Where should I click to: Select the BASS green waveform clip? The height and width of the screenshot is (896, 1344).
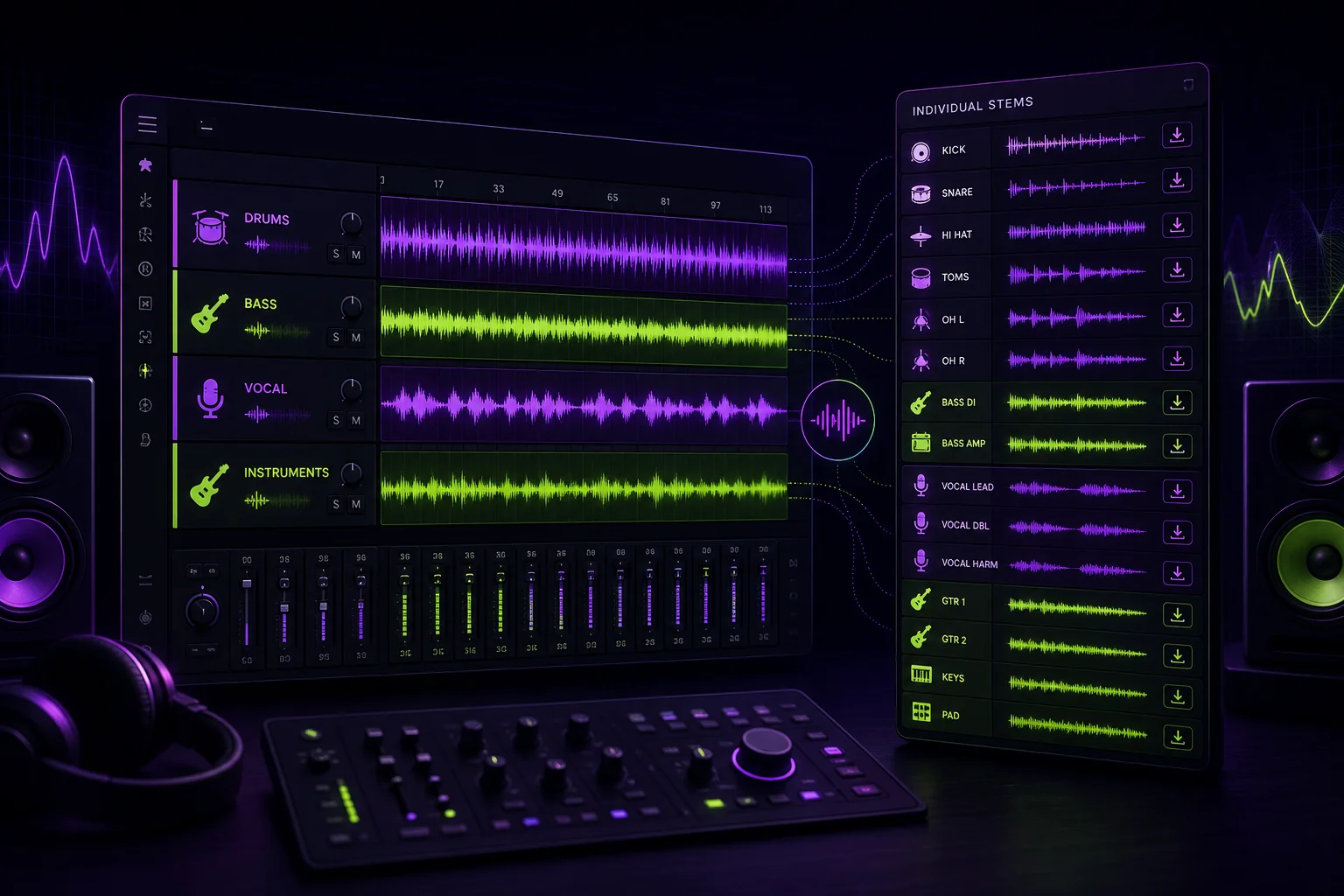(584, 327)
